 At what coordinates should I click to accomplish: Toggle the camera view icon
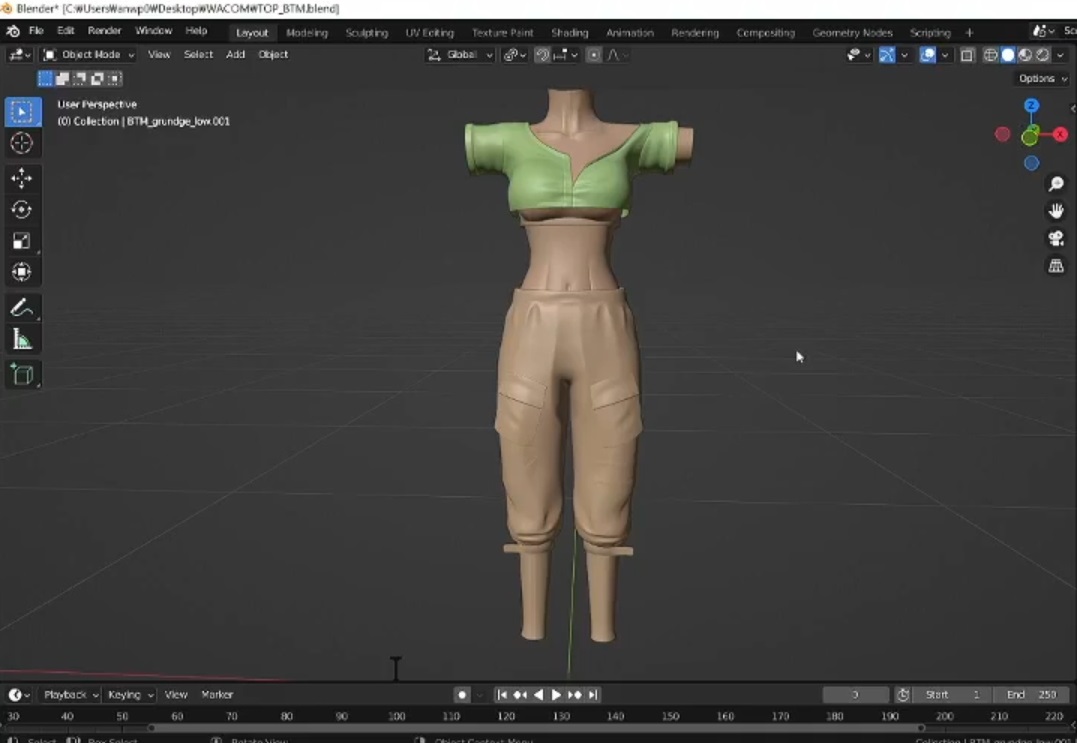pyautogui.click(x=1056, y=238)
